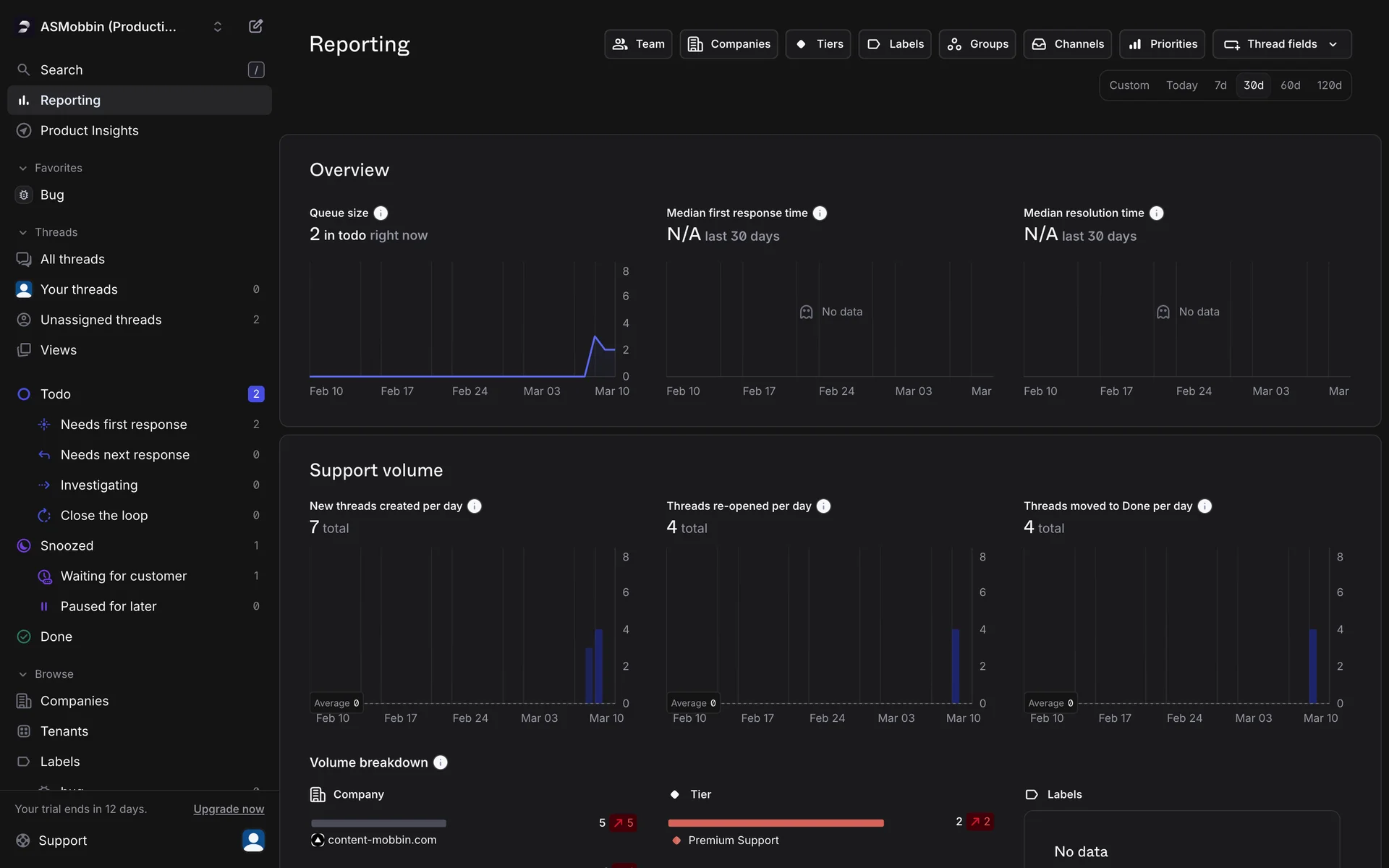
Task: Click the Upgrade now link
Action: (x=229, y=809)
